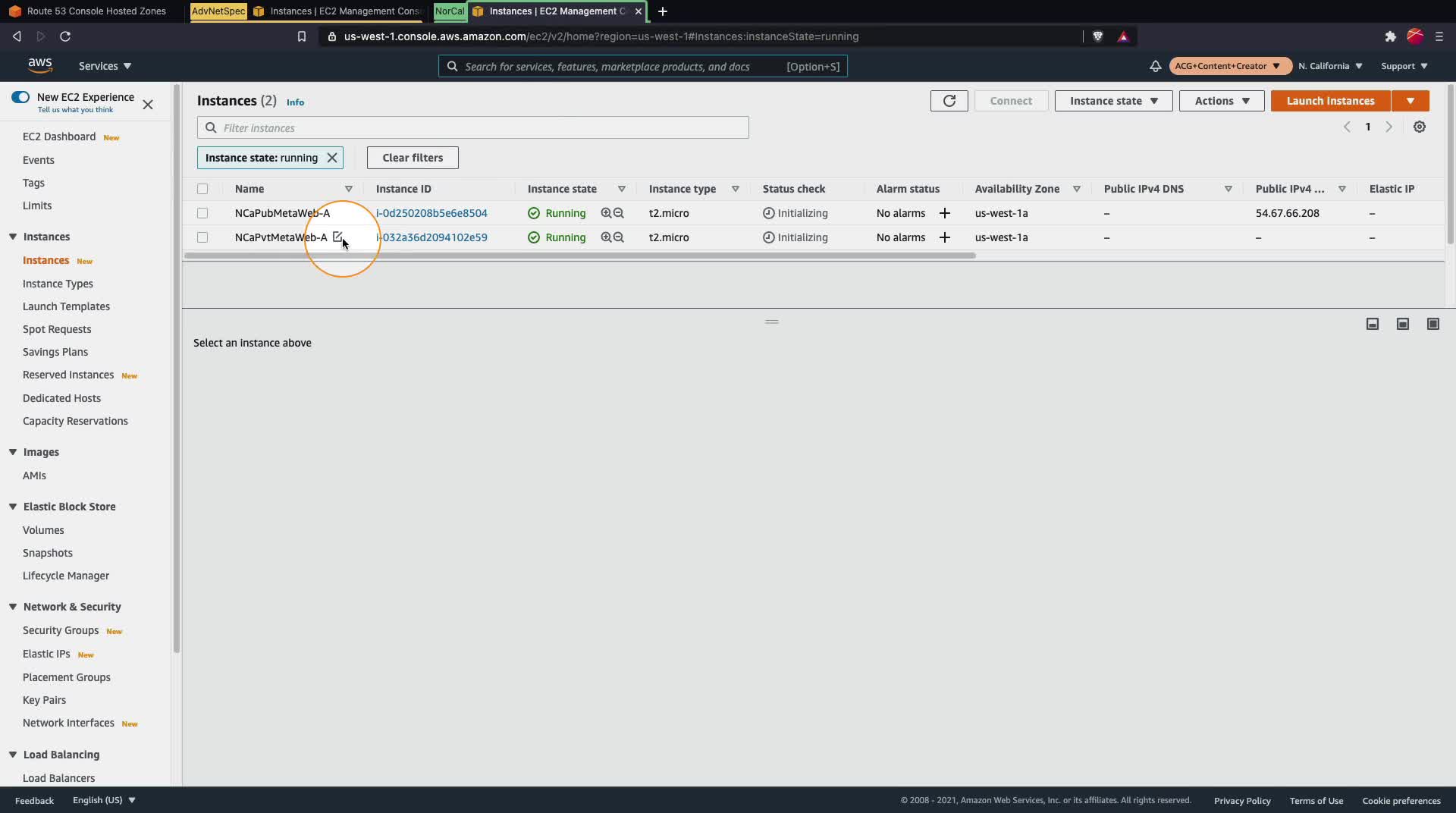Screen dimensions: 1456x813
Task: Open browser extensions puzzle icon
Action: pos(1390,36)
